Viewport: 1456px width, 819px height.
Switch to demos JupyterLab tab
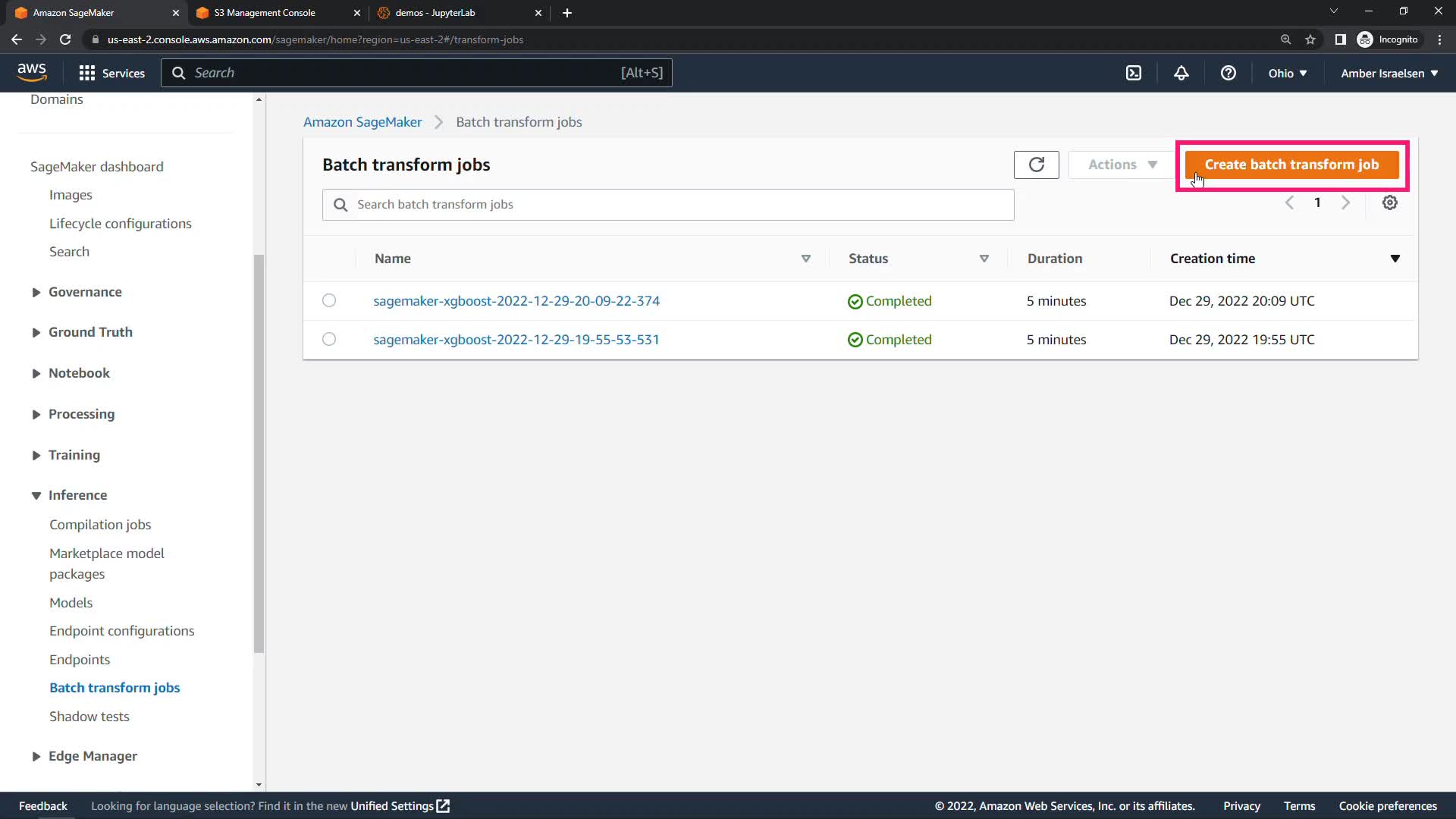point(435,13)
